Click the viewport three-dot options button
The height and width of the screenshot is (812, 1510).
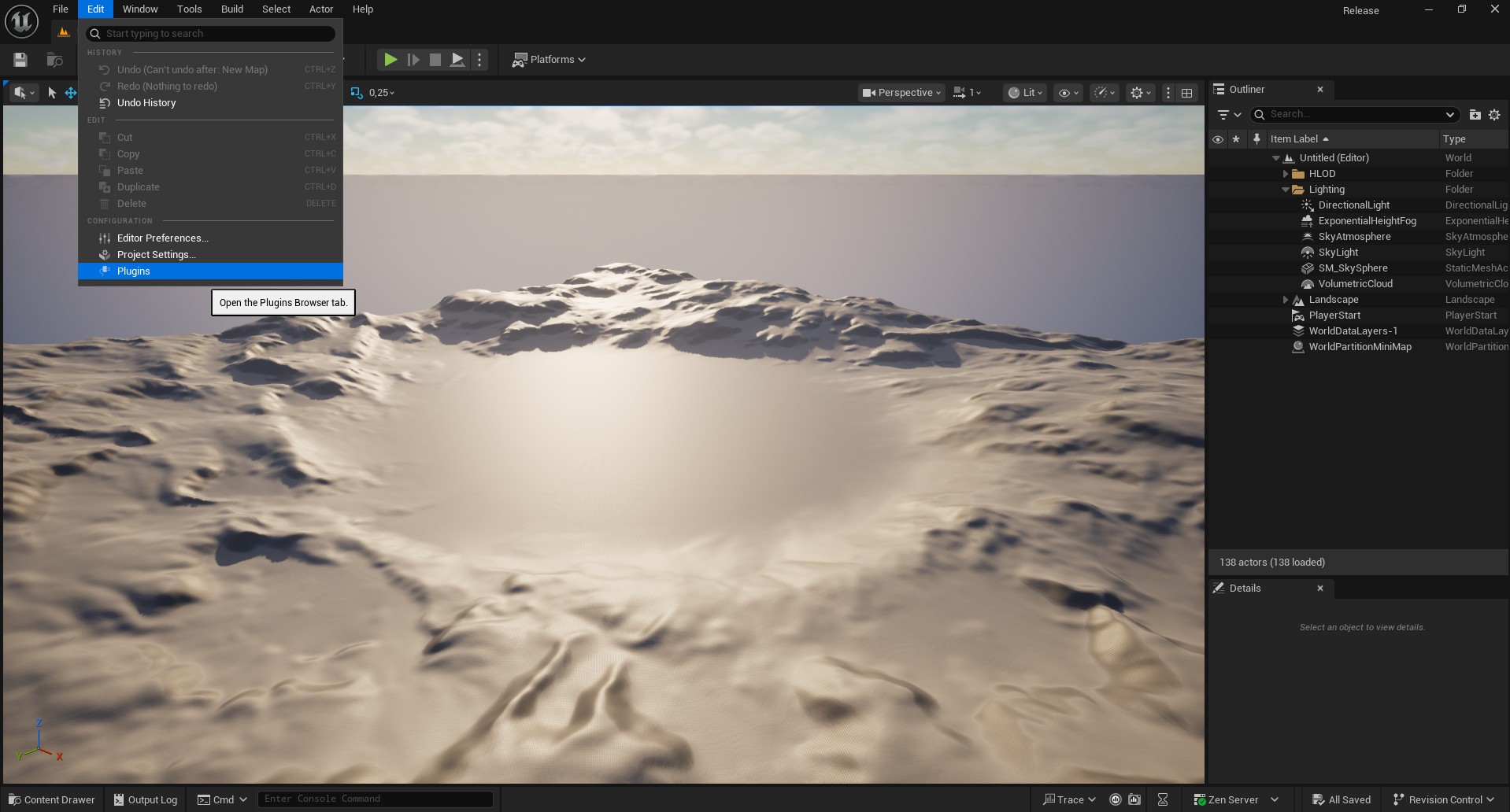coord(1168,93)
